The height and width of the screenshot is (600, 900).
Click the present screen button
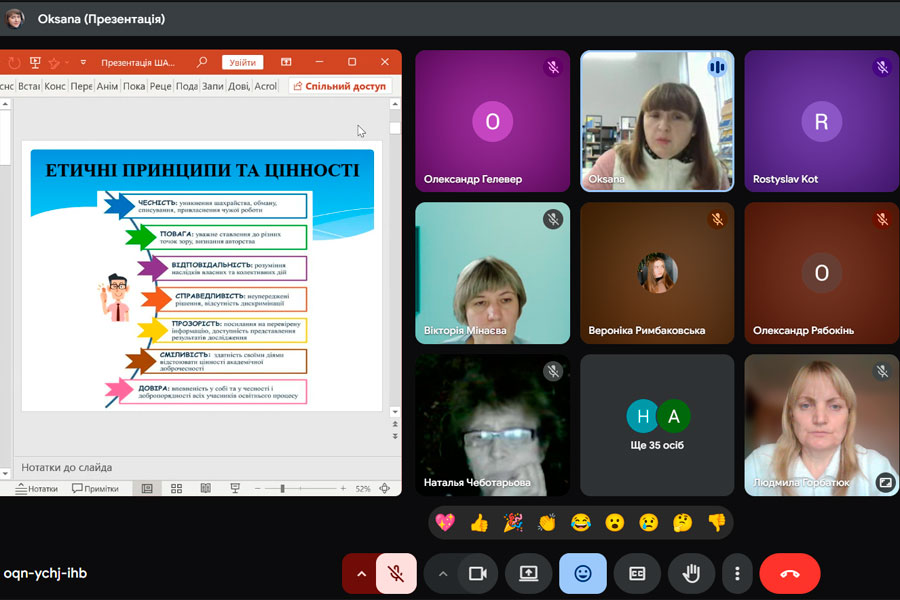(528, 573)
